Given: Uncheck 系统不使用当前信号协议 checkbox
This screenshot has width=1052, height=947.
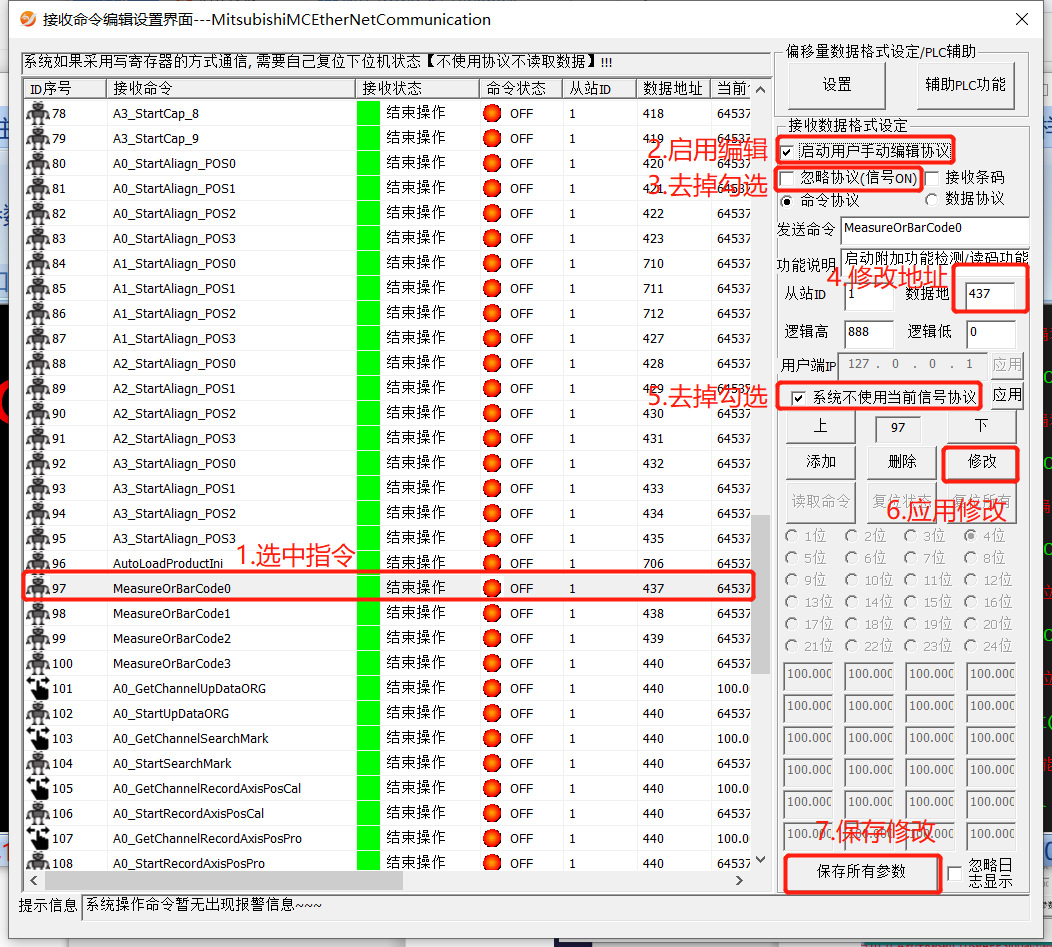Looking at the screenshot, I should [x=798, y=398].
